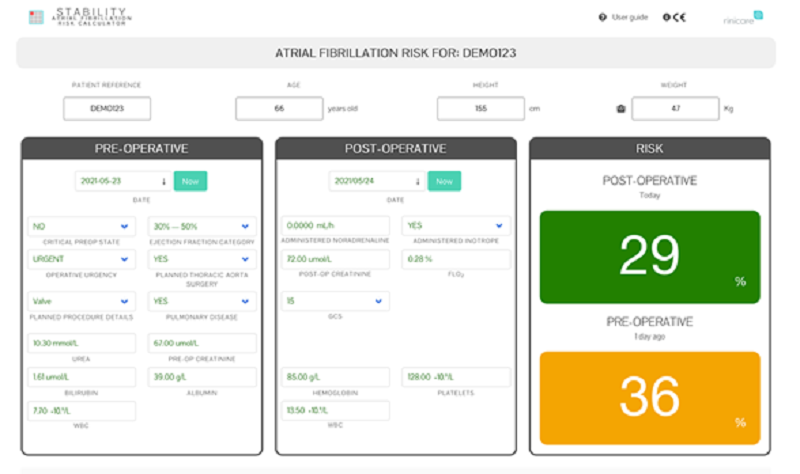Open the Planned Procedure Details dropdown
The height and width of the screenshot is (474, 800).
[82, 301]
